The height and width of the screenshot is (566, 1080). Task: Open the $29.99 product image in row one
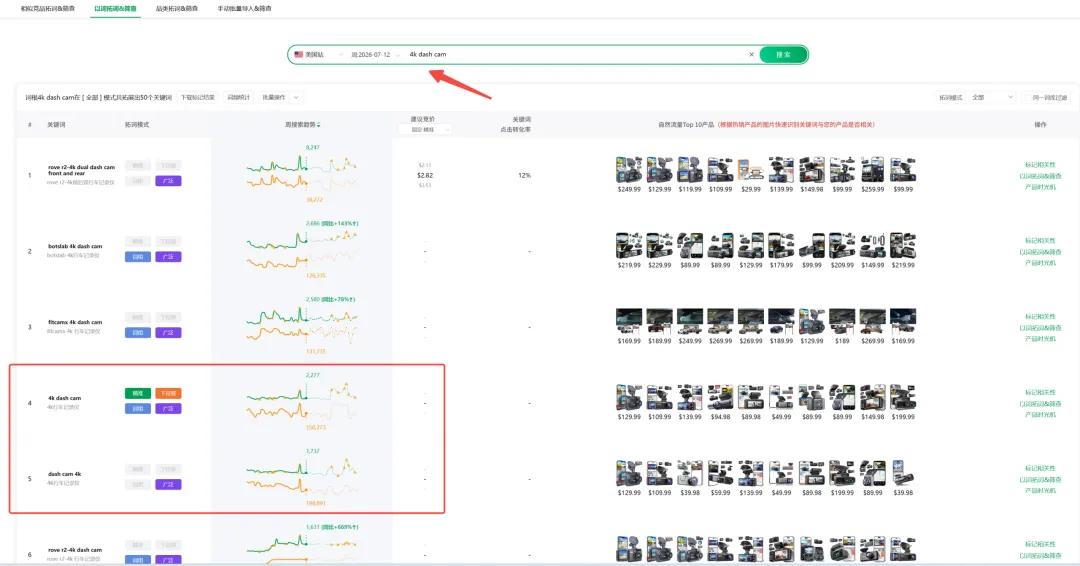(751, 170)
